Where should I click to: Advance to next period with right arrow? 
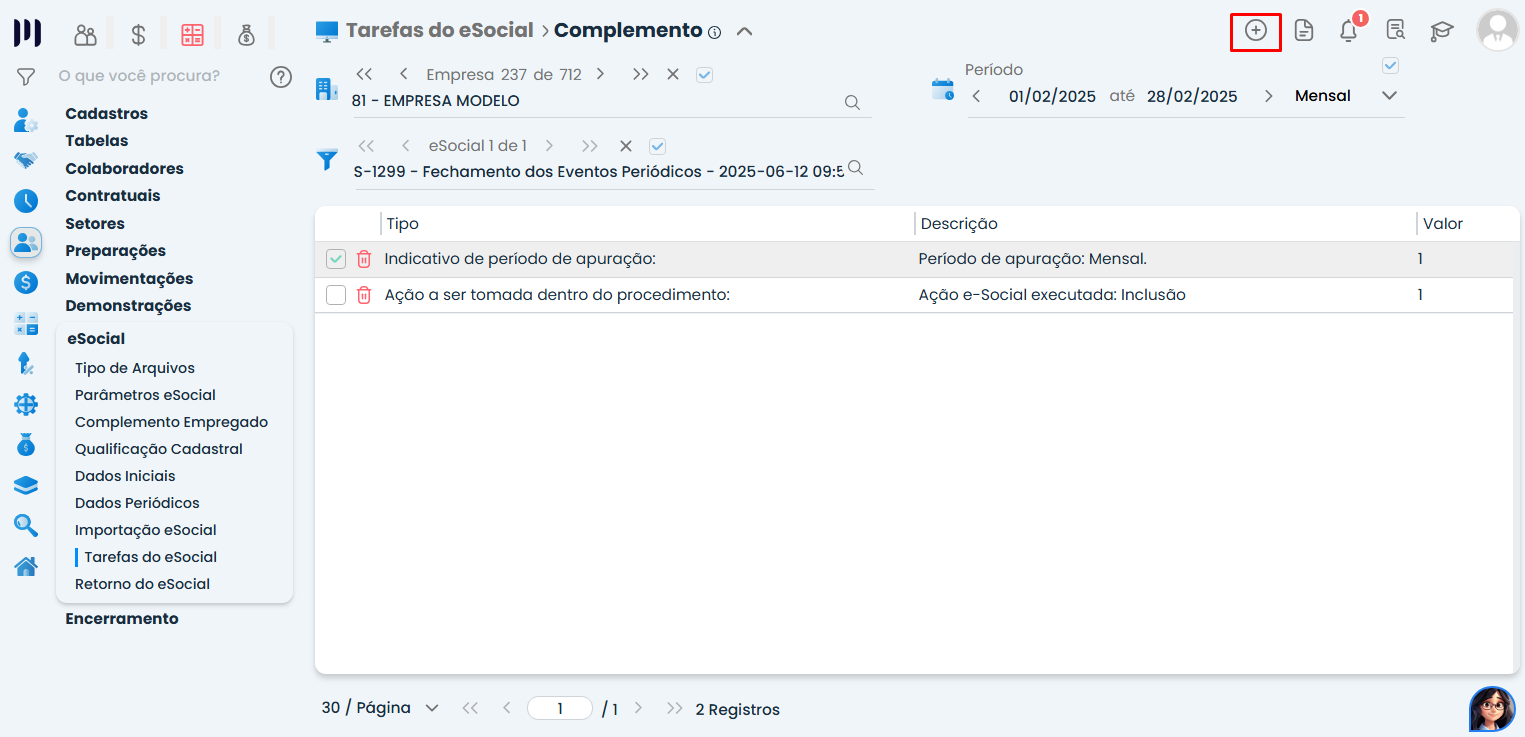1269,96
